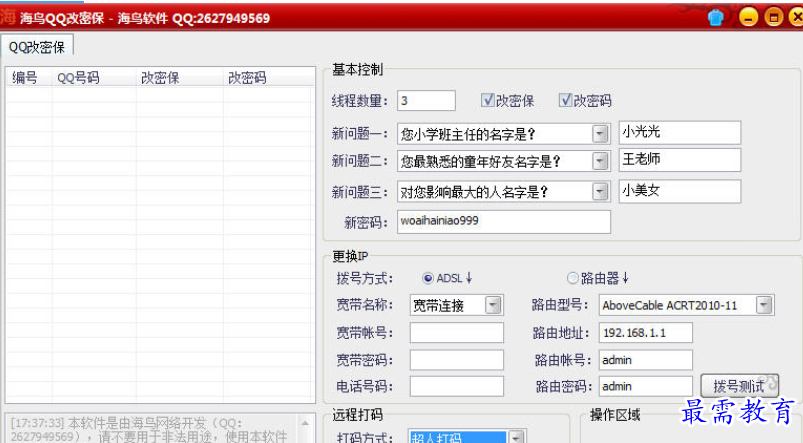Image resolution: width=803 pixels, height=443 pixels.
Task: Click the 海 app logo in title bar
Action: (8, 17)
